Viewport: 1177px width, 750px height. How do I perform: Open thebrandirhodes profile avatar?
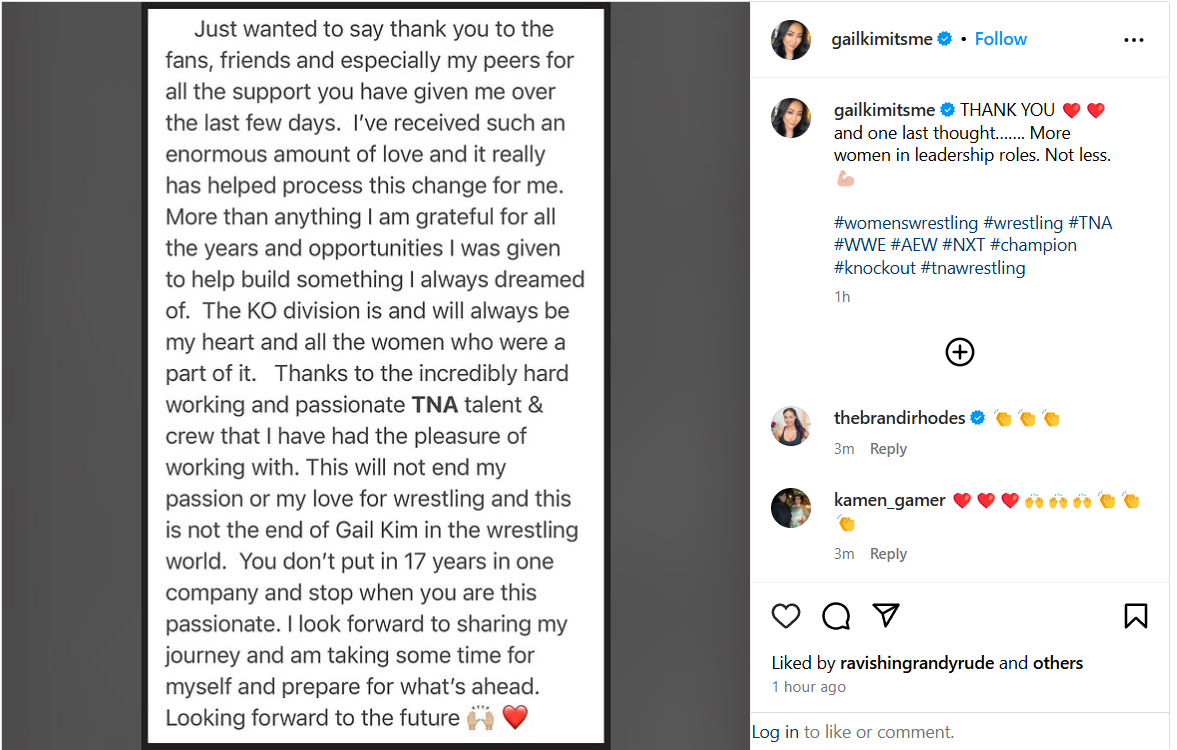pos(790,426)
